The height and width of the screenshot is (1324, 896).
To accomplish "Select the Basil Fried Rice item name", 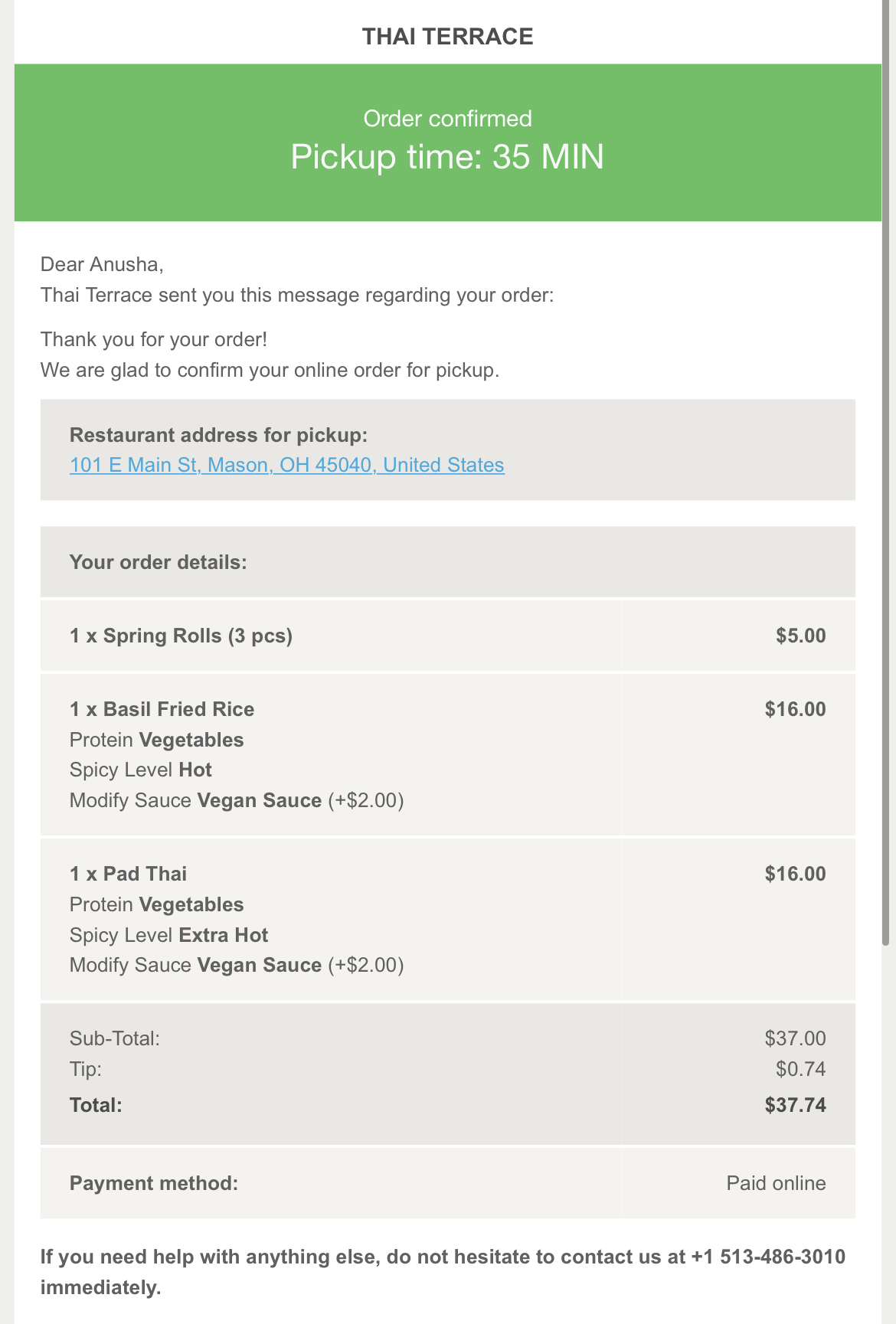I will pos(162,709).
